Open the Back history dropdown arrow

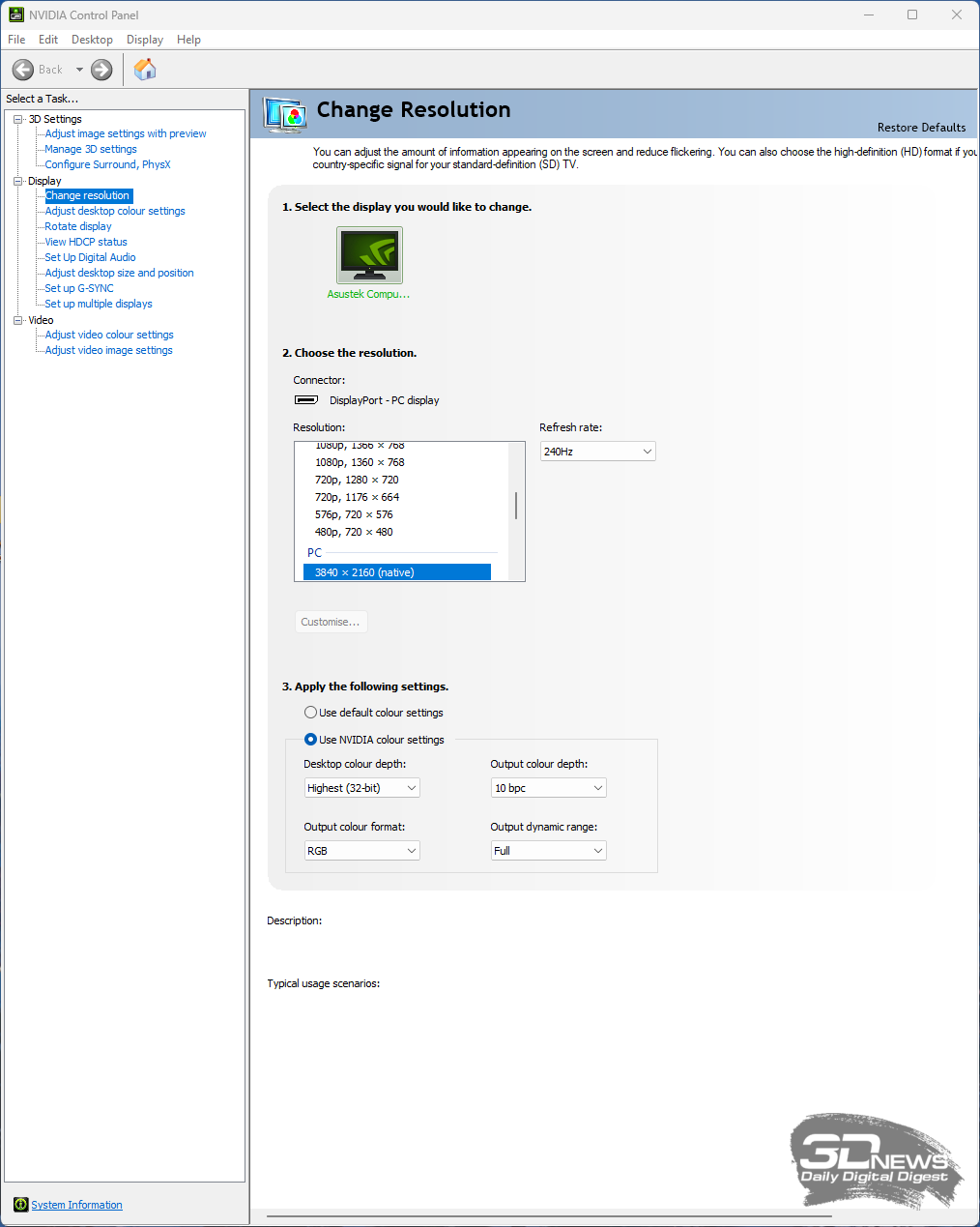coord(79,70)
